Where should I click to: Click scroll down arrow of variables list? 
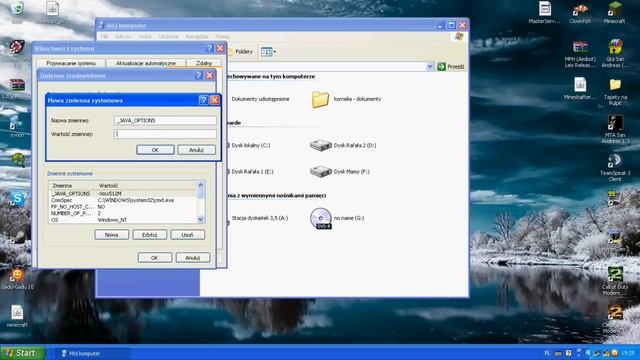point(201,220)
